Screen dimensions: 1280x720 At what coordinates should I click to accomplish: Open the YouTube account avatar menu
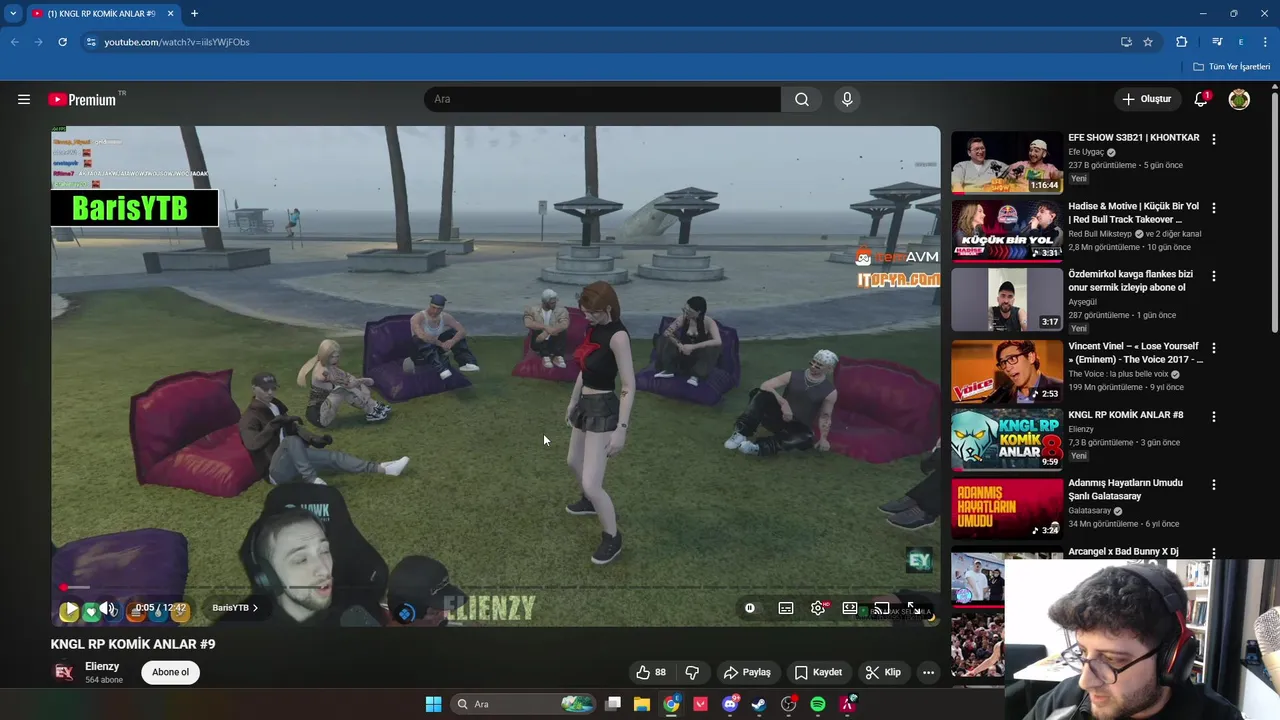point(1239,99)
